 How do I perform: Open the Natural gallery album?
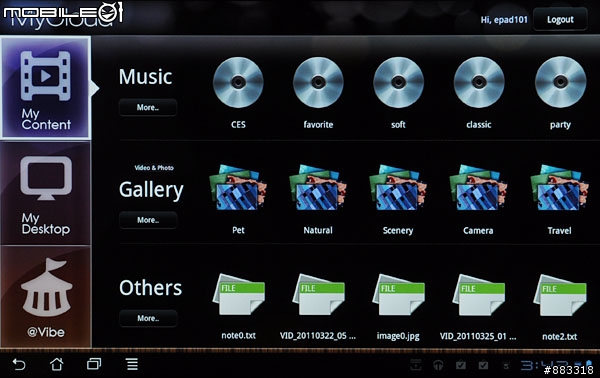click(x=318, y=187)
